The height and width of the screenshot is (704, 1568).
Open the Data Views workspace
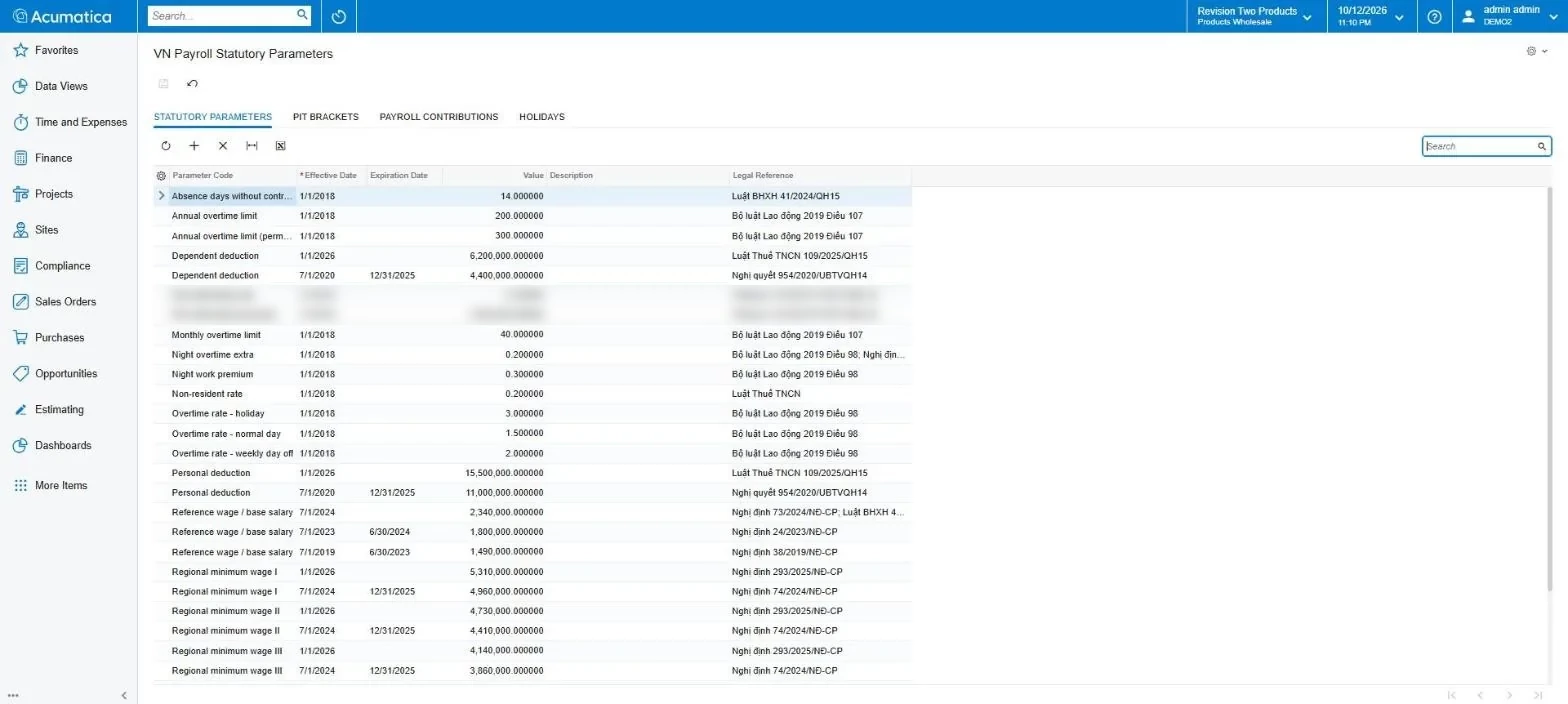61,86
